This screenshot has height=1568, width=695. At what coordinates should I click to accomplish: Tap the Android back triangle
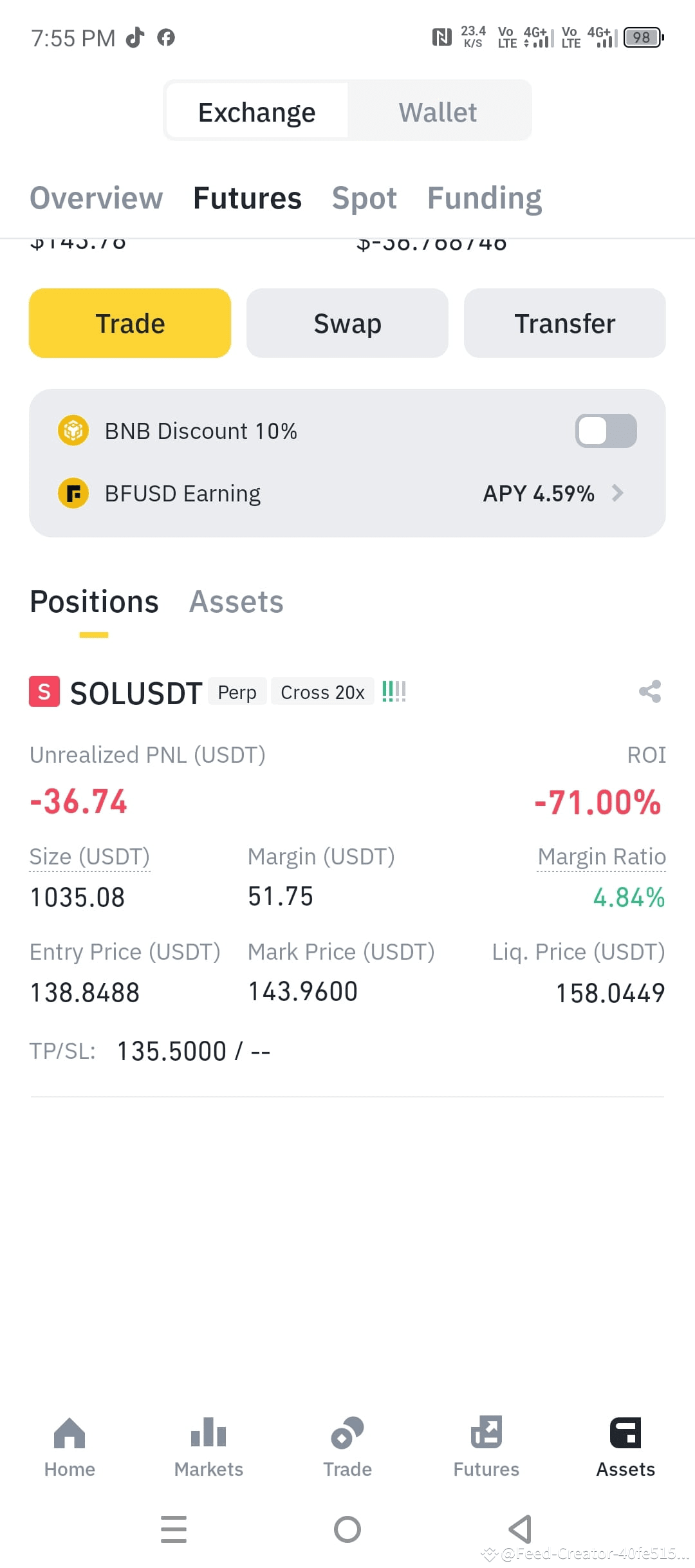(x=520, y=1529)
